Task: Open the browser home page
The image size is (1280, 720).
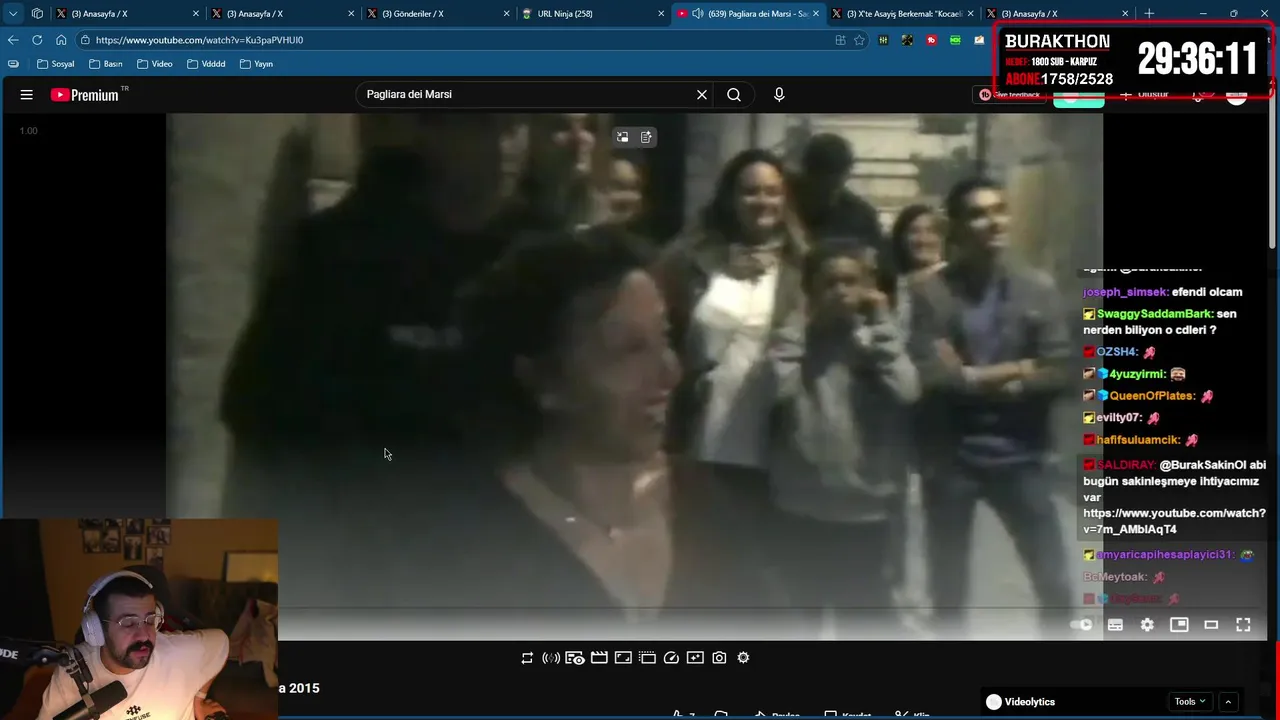Action: pos(61,40)
